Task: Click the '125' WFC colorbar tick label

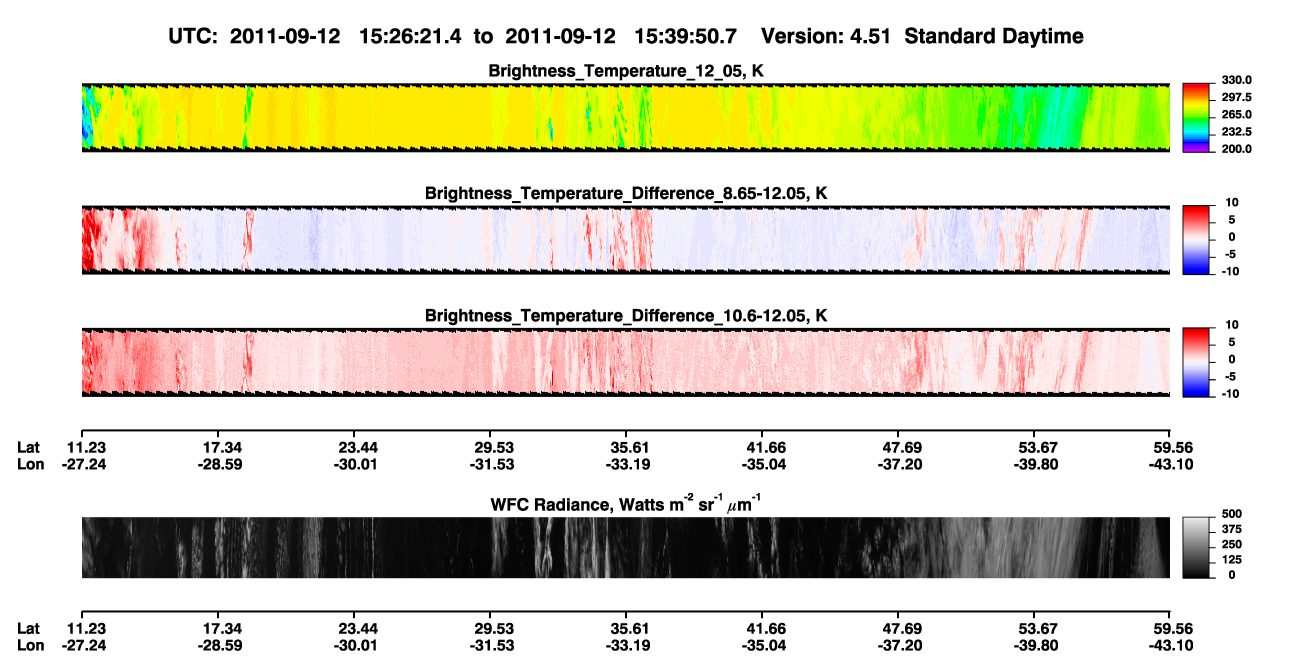Action: 1231,559
